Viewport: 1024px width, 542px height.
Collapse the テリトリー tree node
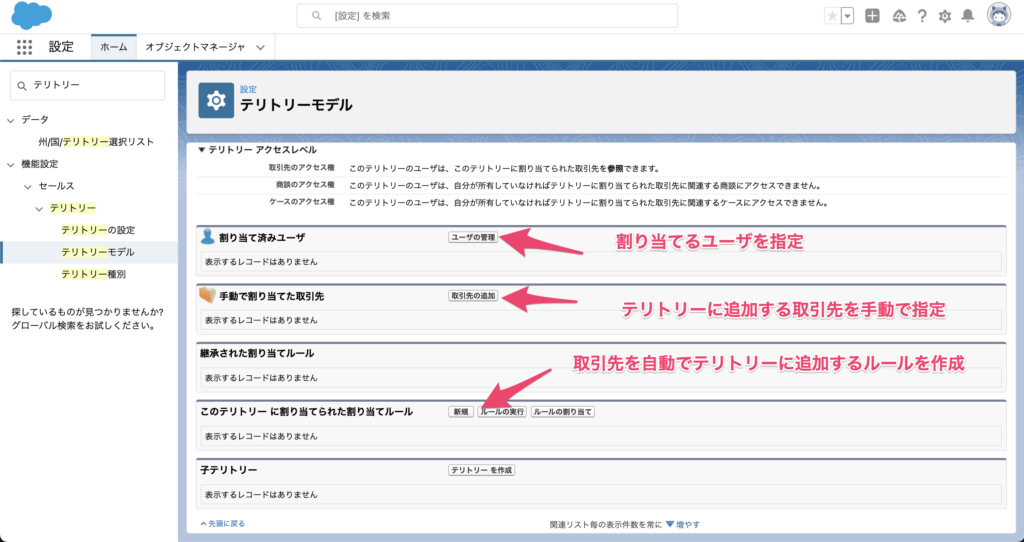[x=39, y=209]
